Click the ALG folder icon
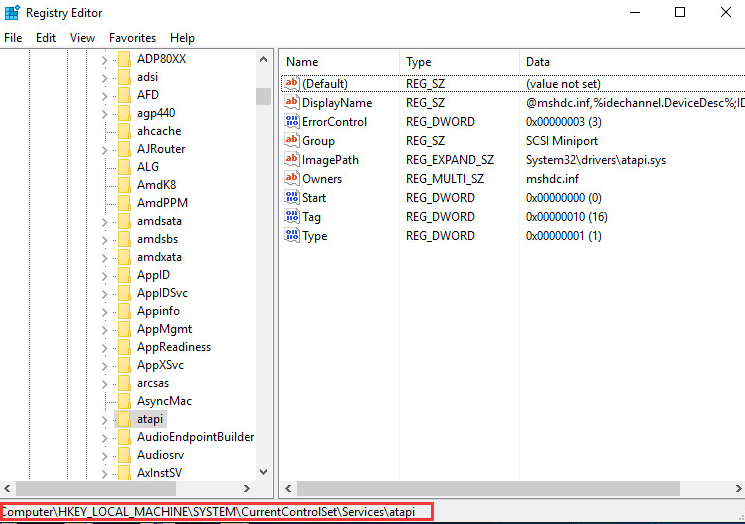745x524 pixels. (124, 167)
